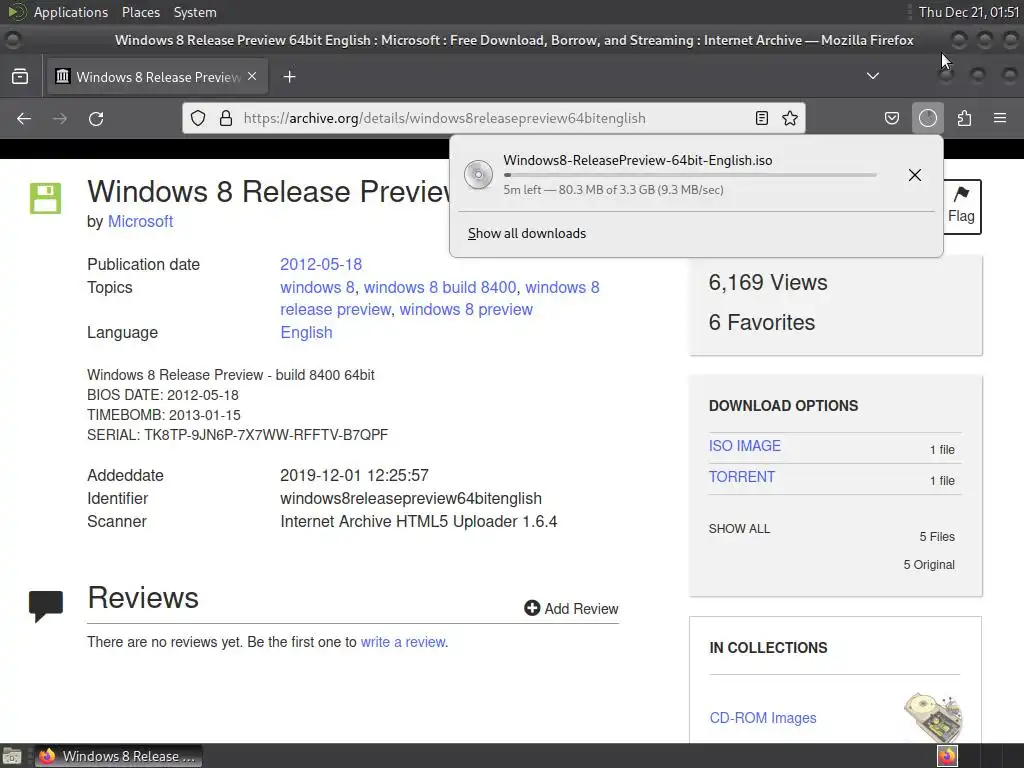Click the identifier windows8releasepreview64bitenglish text

(411, 498)
